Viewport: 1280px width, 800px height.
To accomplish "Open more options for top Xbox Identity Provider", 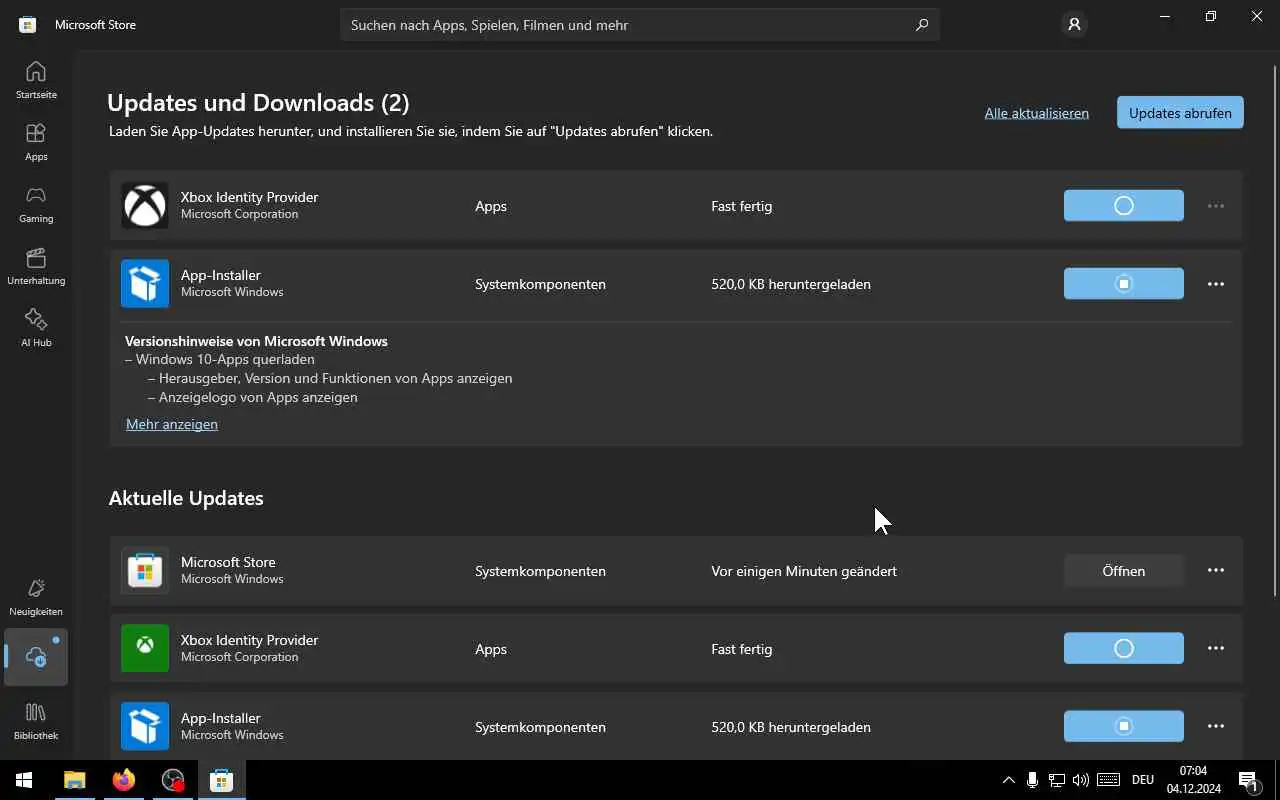I will (x=1216, y=206).
